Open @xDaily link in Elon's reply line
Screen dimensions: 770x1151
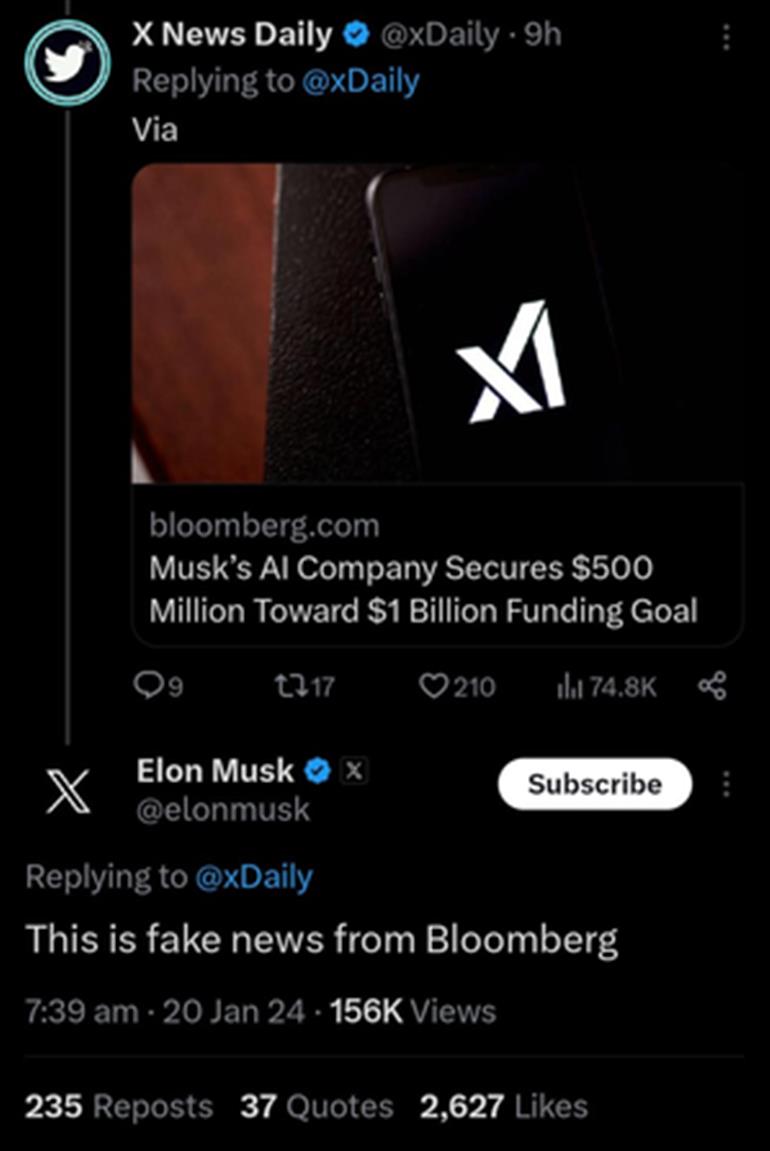(254, 877)
